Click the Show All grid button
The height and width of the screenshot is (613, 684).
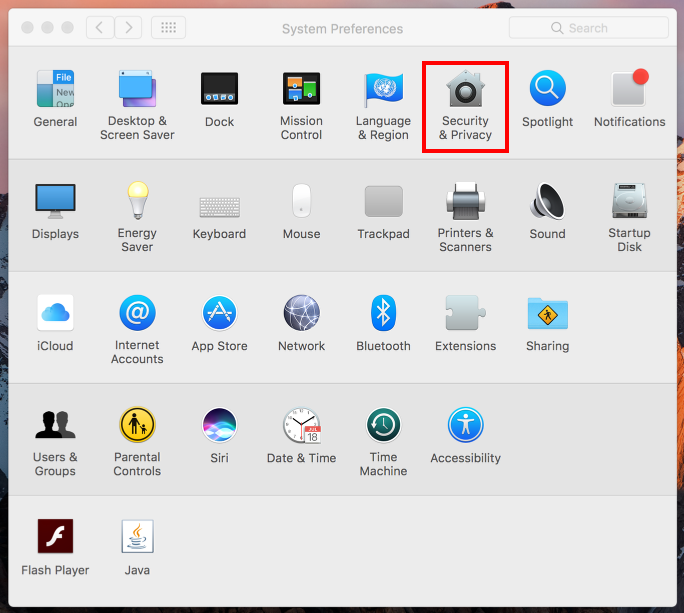(x=168, y=28)
